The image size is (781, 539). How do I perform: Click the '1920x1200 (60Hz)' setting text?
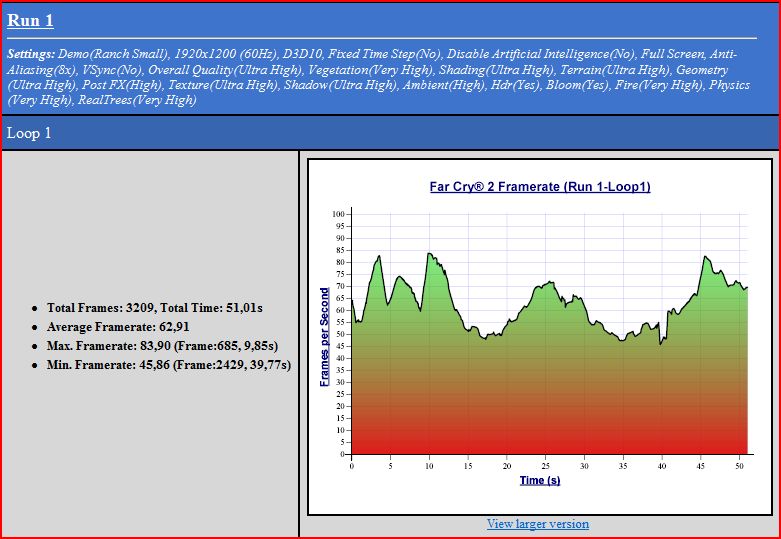coord(226,54)
